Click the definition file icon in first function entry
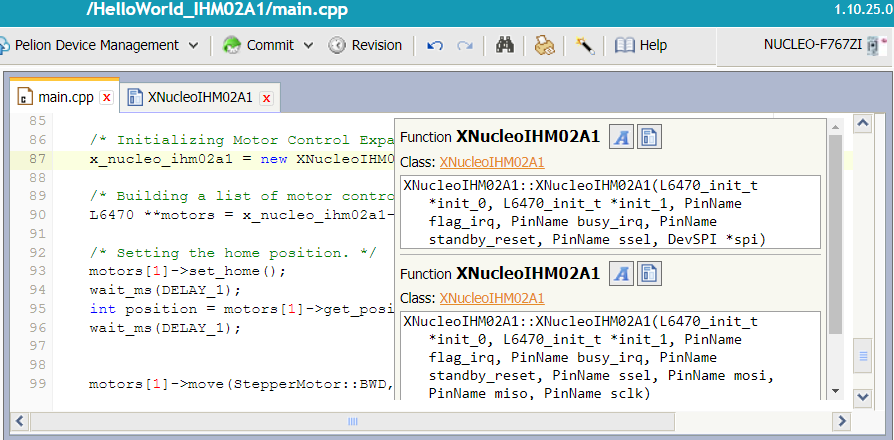Image resolution: width=894 pixels, height=440 pixels. point(649,137)
